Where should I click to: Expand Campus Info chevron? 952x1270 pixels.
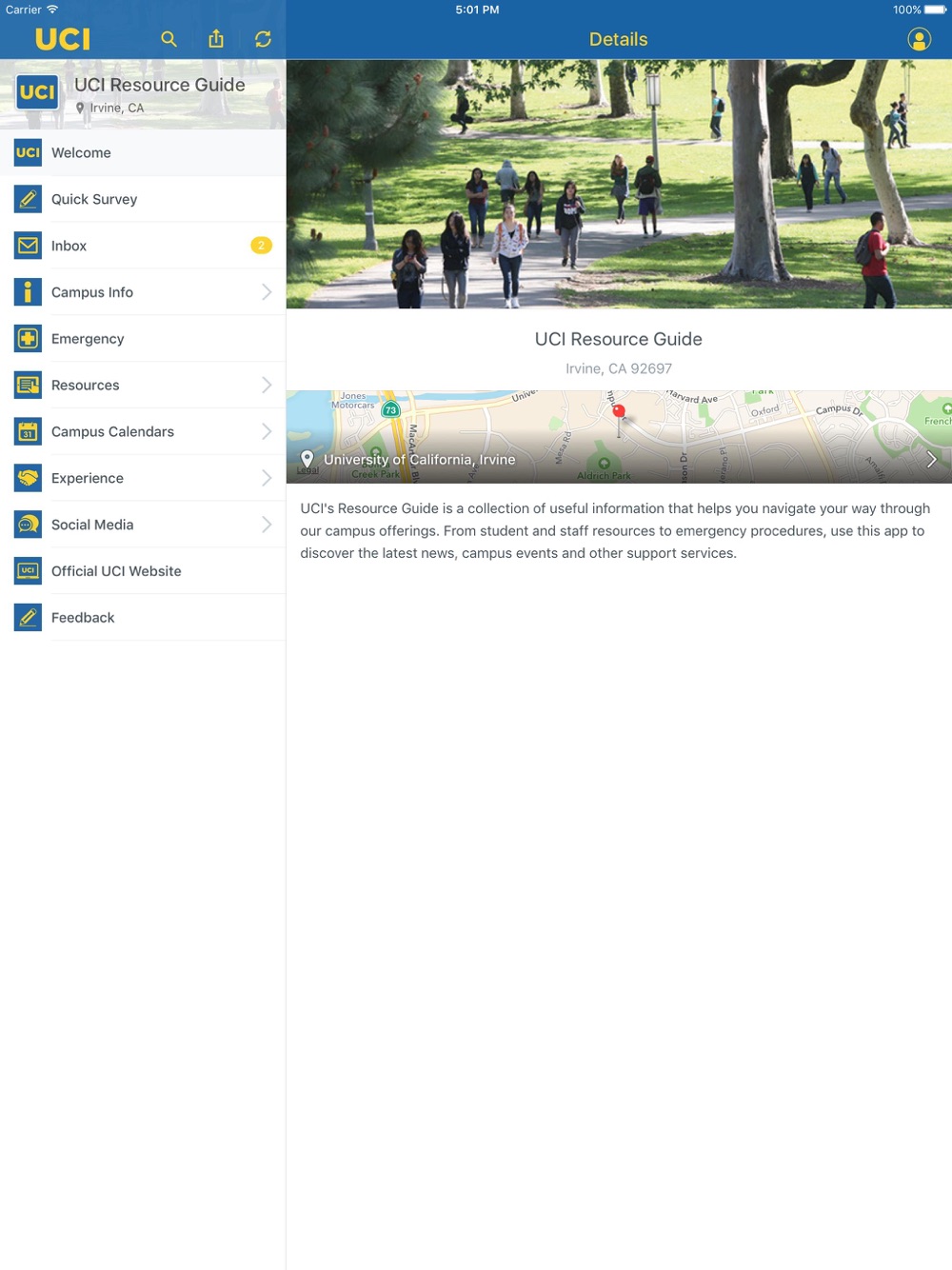point(267,292)
